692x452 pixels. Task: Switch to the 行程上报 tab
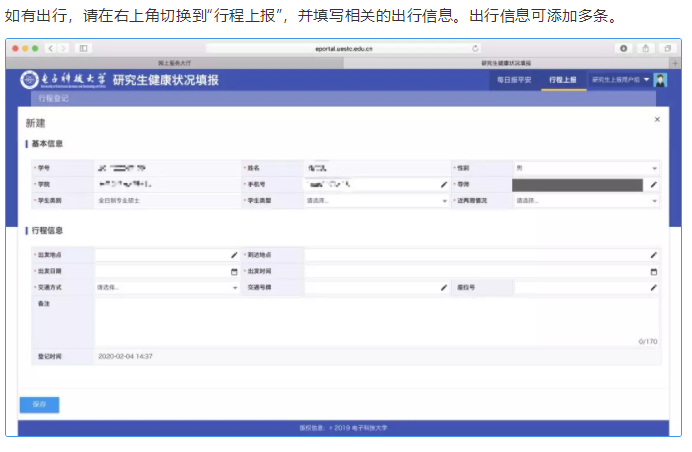tap(562, 80)
